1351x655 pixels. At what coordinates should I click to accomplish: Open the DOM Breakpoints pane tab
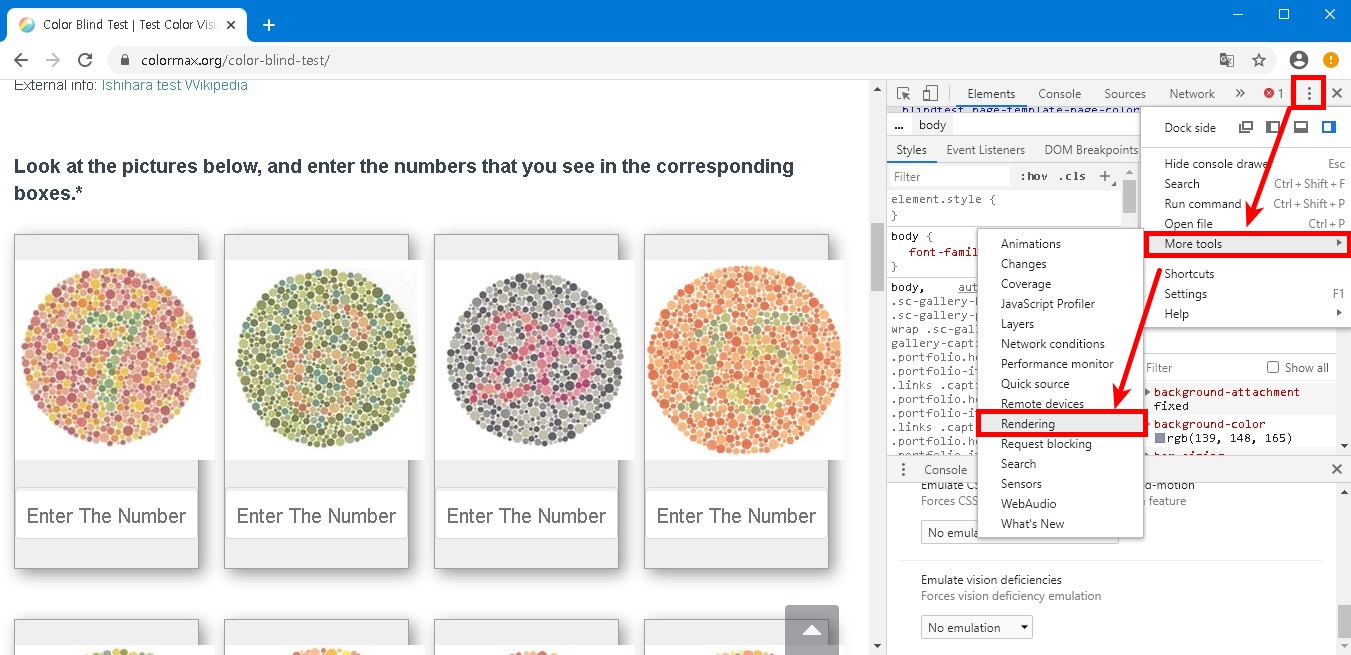tap(1091, 150)
